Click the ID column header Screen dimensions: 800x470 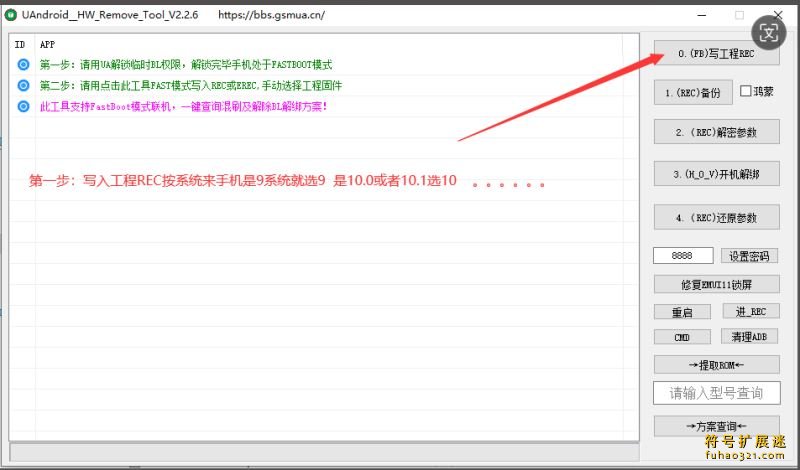click(x=20, y=44)
